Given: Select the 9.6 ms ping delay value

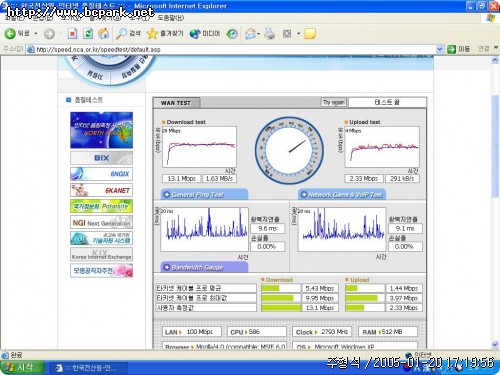Looking at the screenshot, I should point(267,229).
